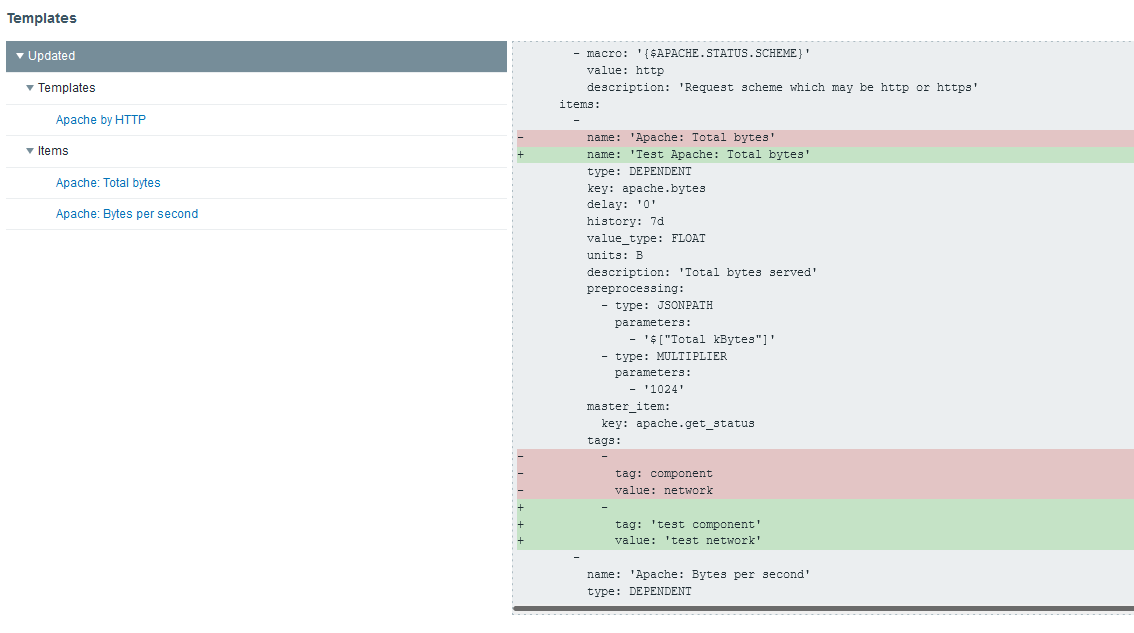
Task: Click the line preprocessing:
Action: pos(635,289)
